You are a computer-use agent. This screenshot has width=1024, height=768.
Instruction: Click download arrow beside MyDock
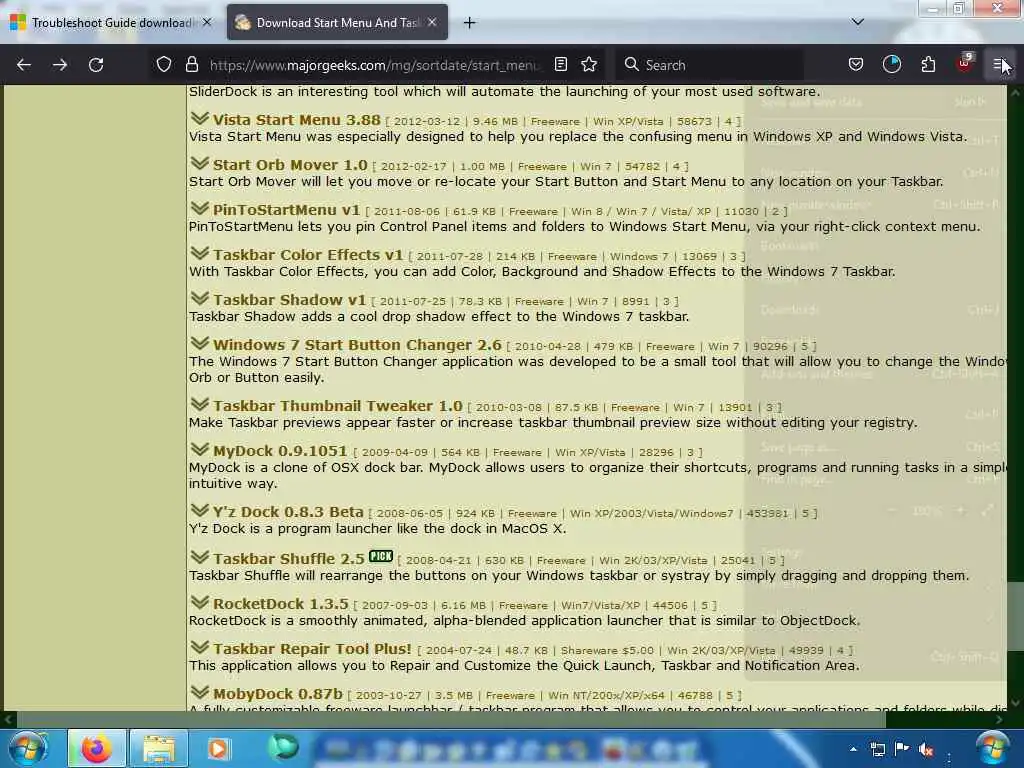click(199, 449)
